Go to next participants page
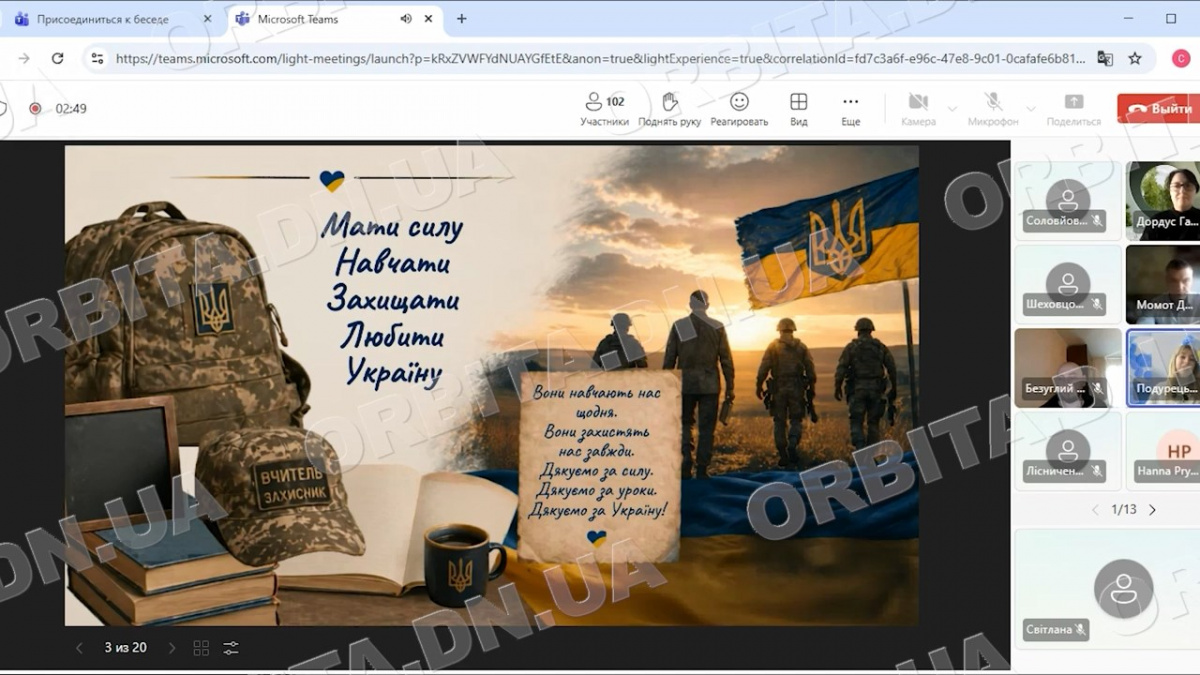 click(x=1152, y=510)
